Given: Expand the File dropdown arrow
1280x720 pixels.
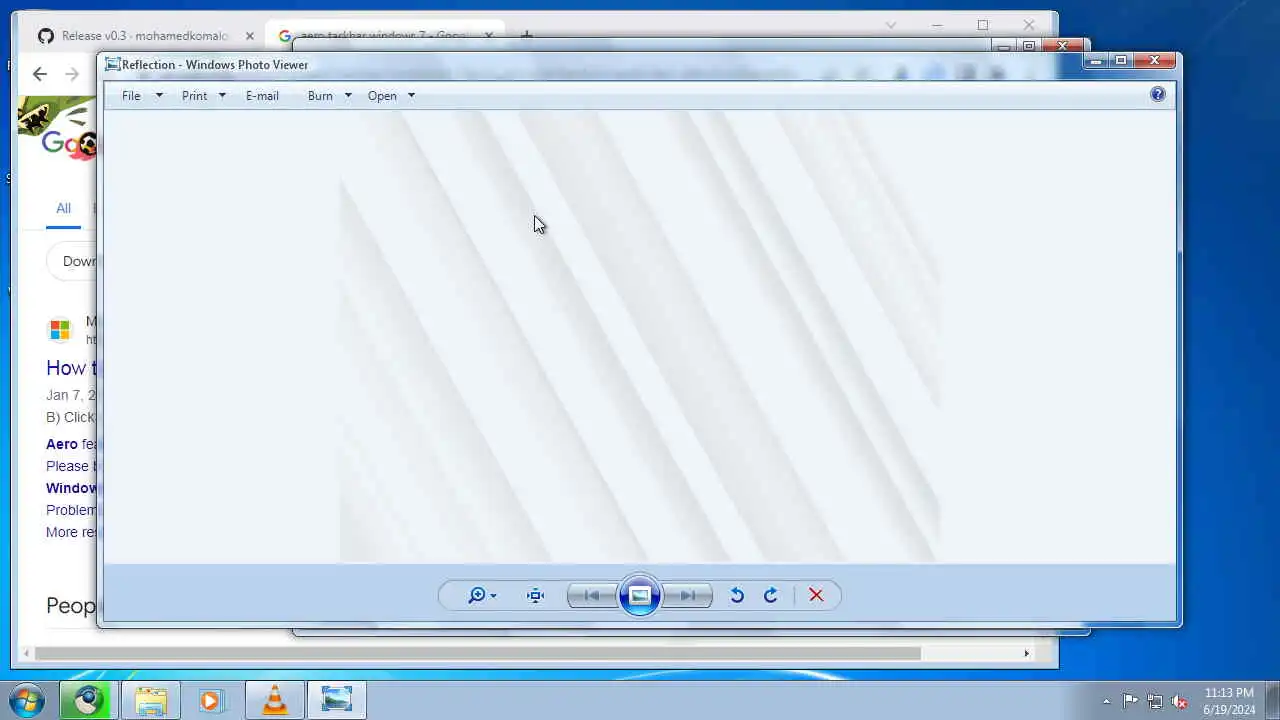Looking at the screenshot, I should [158, 96].
